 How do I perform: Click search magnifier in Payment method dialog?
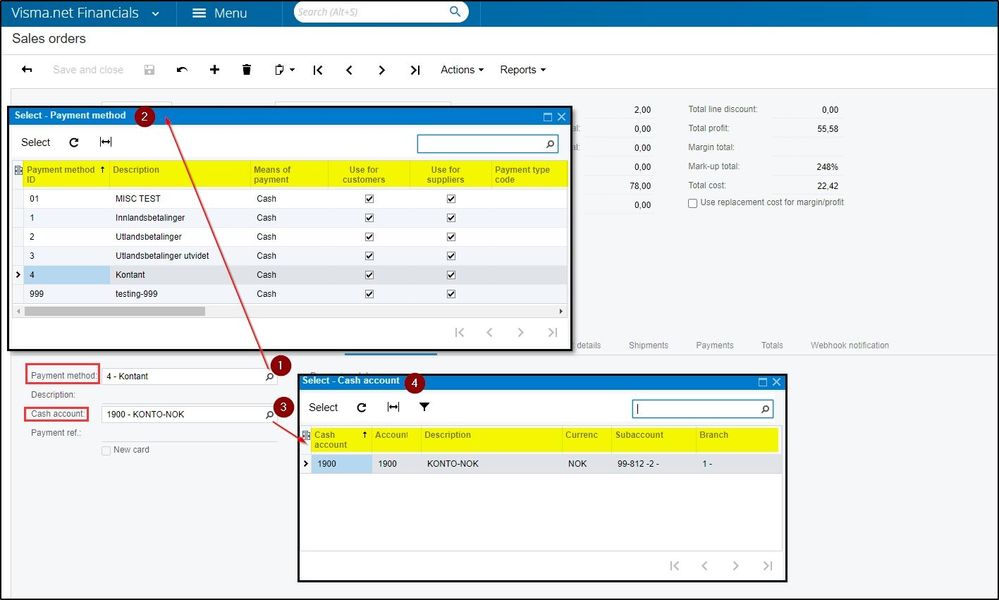550,144
